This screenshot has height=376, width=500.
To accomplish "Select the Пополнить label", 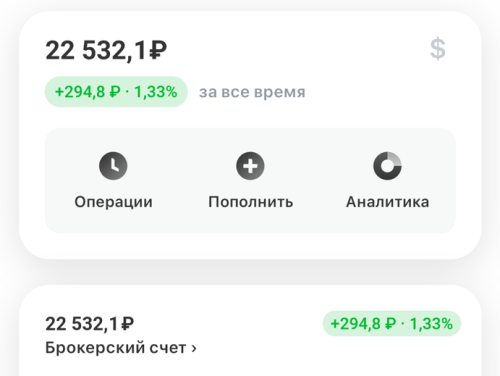I will click(251, 202).
